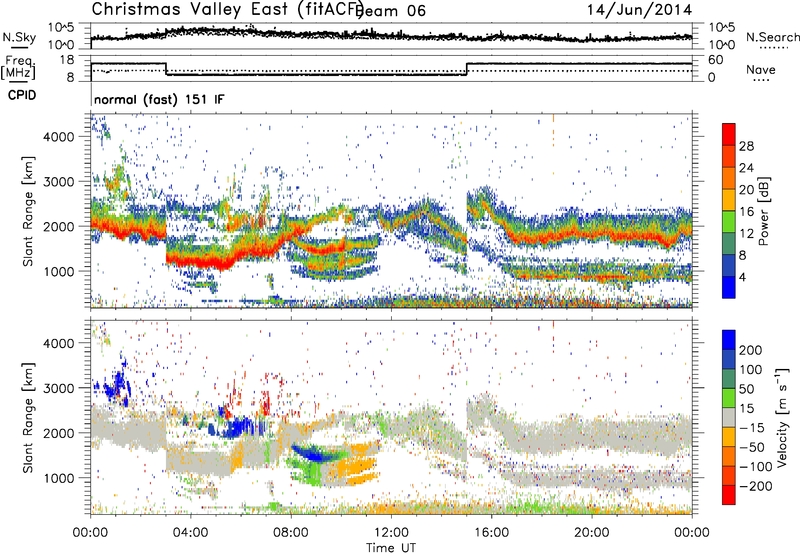Click the date '14/Jun/2014'
This screenshot has height=554, width=800.
639,9
